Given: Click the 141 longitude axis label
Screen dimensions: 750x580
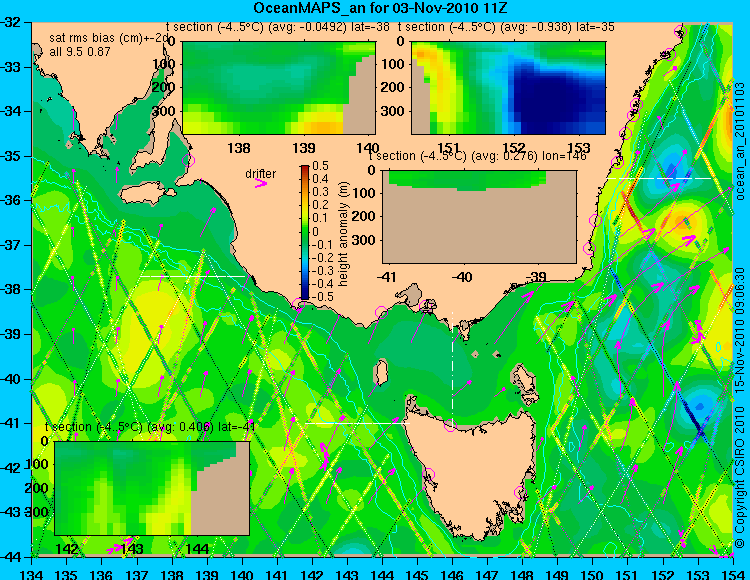Looking at the screenshot, I should coord(277,574).
